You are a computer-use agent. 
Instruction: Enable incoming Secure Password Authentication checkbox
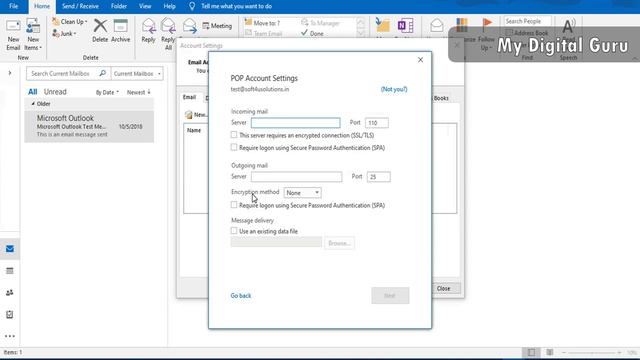(234, 147)
